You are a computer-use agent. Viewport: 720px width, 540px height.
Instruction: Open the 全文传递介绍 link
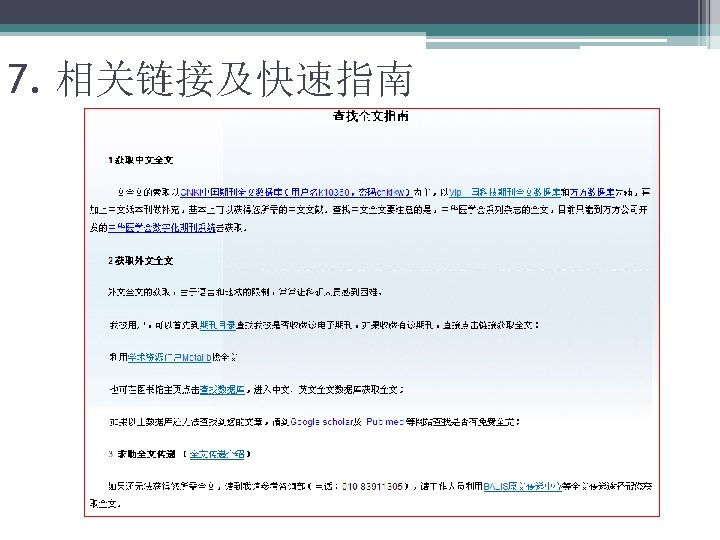(217, 454)
